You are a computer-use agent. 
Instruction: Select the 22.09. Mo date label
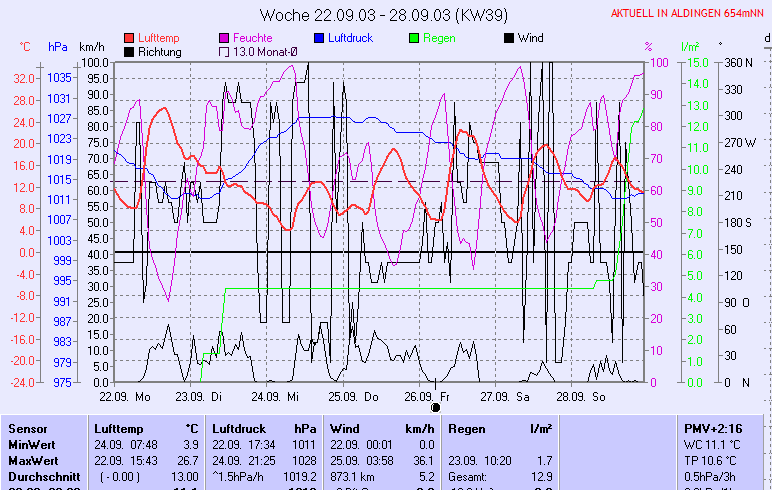pyautogui.click(x=131, y=396)
